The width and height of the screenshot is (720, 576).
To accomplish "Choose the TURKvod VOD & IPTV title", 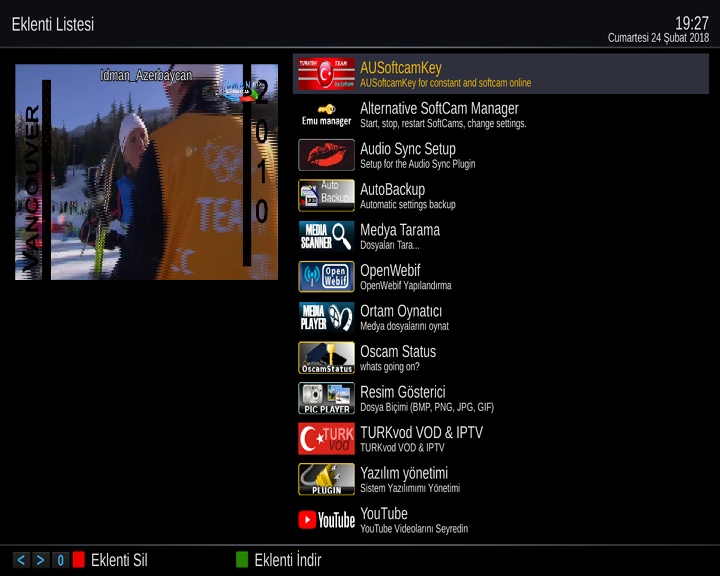I will (422, 432).
